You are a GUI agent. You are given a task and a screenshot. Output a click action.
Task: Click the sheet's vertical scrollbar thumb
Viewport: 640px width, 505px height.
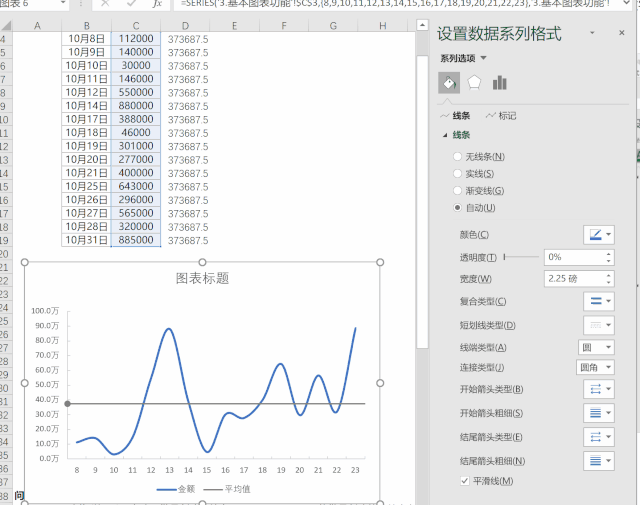pos(422,202)
